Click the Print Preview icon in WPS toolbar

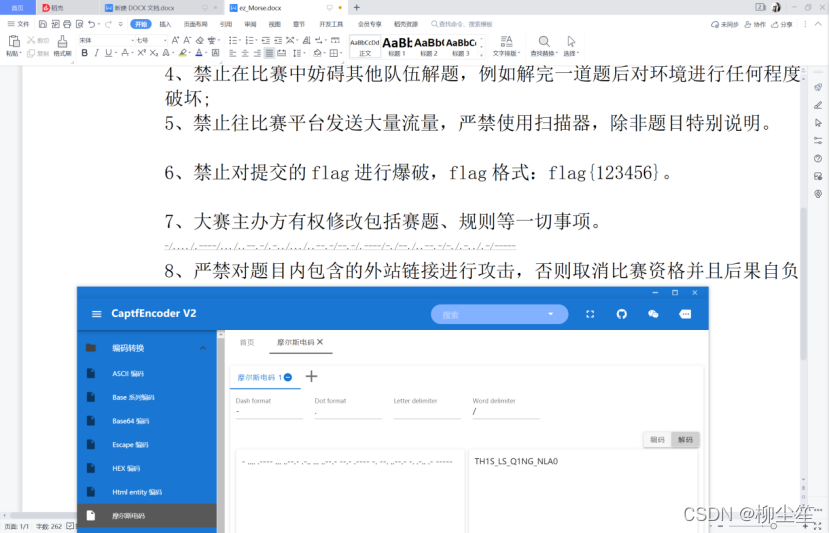pos(79,24)
